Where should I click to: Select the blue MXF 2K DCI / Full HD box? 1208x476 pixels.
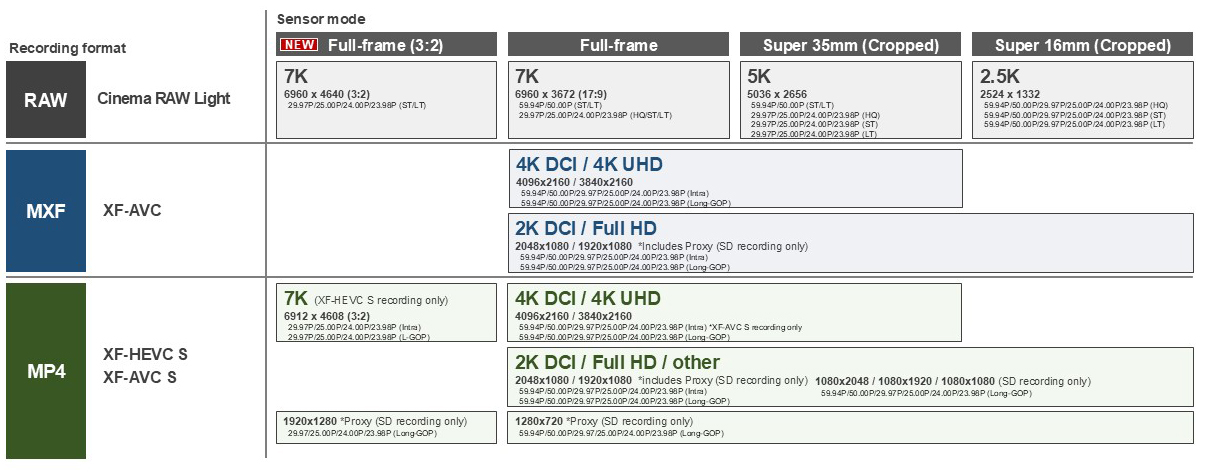pos(851,243)
